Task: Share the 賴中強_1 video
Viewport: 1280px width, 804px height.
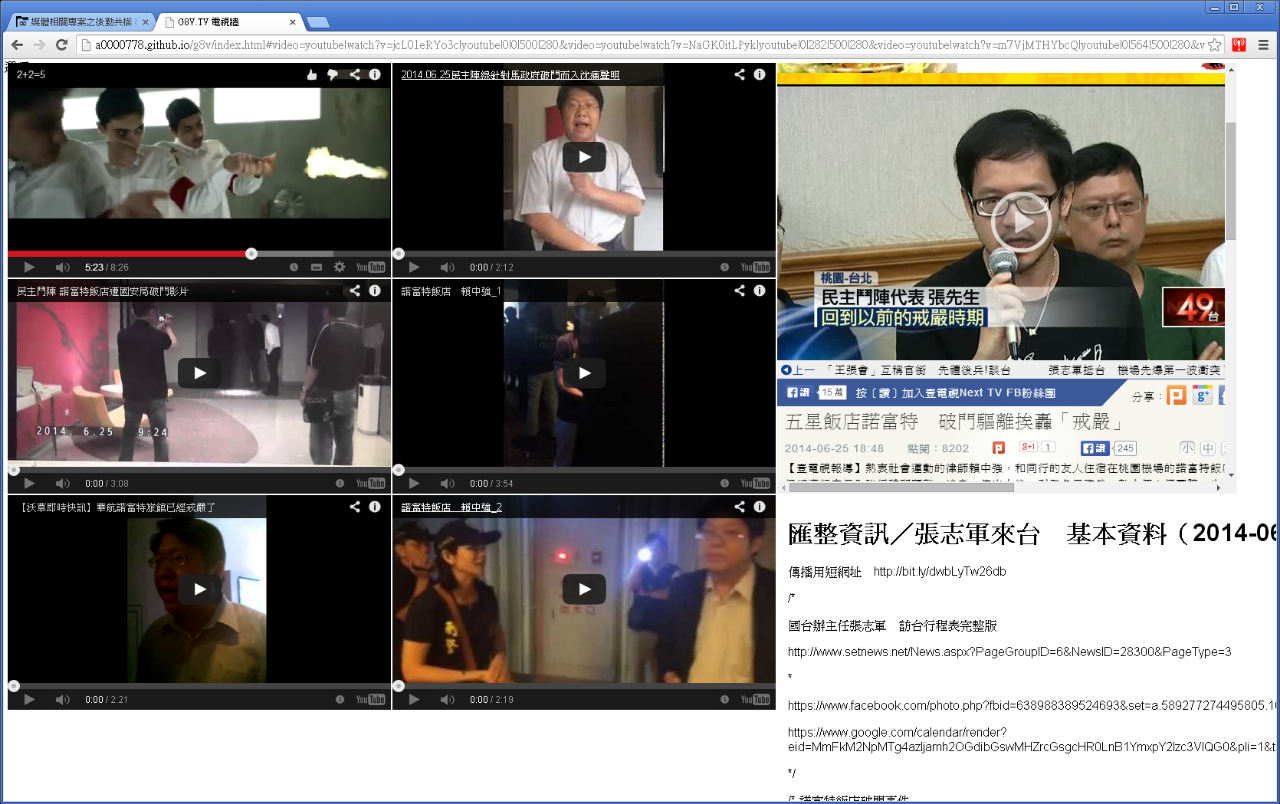Action: pyautogui.click(x=739, y=291)
